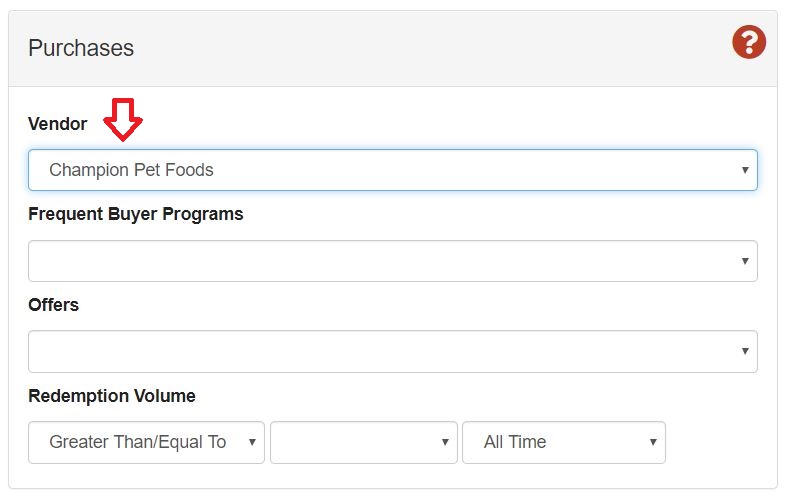Open the empty Redemption Volume amount dropdown
The width and height of the screenshot is (787, 498).
(x=363, y=442)
